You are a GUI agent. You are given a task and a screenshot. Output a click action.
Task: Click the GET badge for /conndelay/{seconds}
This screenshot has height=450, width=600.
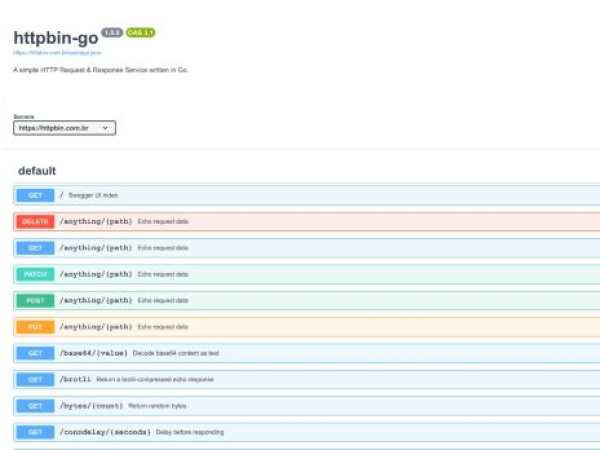pos(35,432)
